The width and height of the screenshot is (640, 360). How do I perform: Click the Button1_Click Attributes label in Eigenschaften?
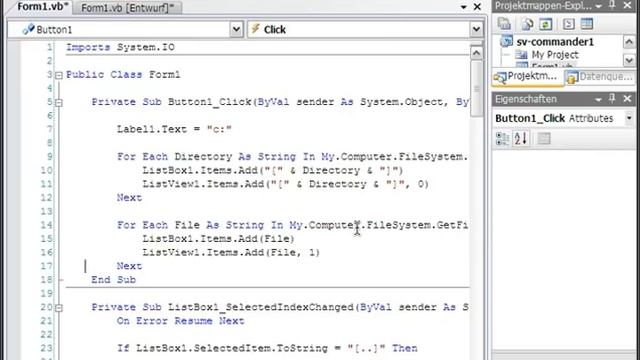(x=554, y=118)
